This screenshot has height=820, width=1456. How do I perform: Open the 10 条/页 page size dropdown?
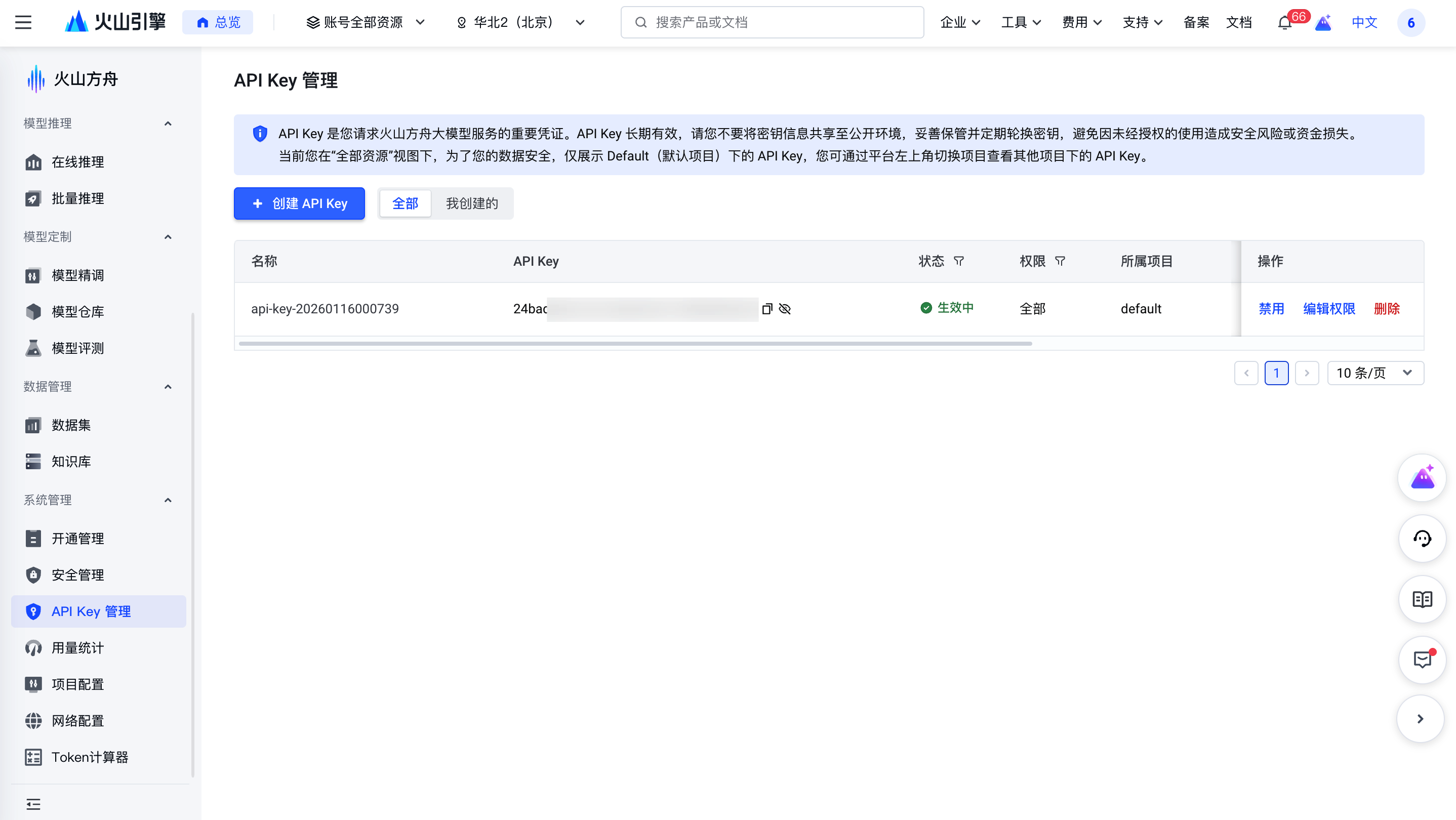pyautogui.click(x=1376, y=373)
